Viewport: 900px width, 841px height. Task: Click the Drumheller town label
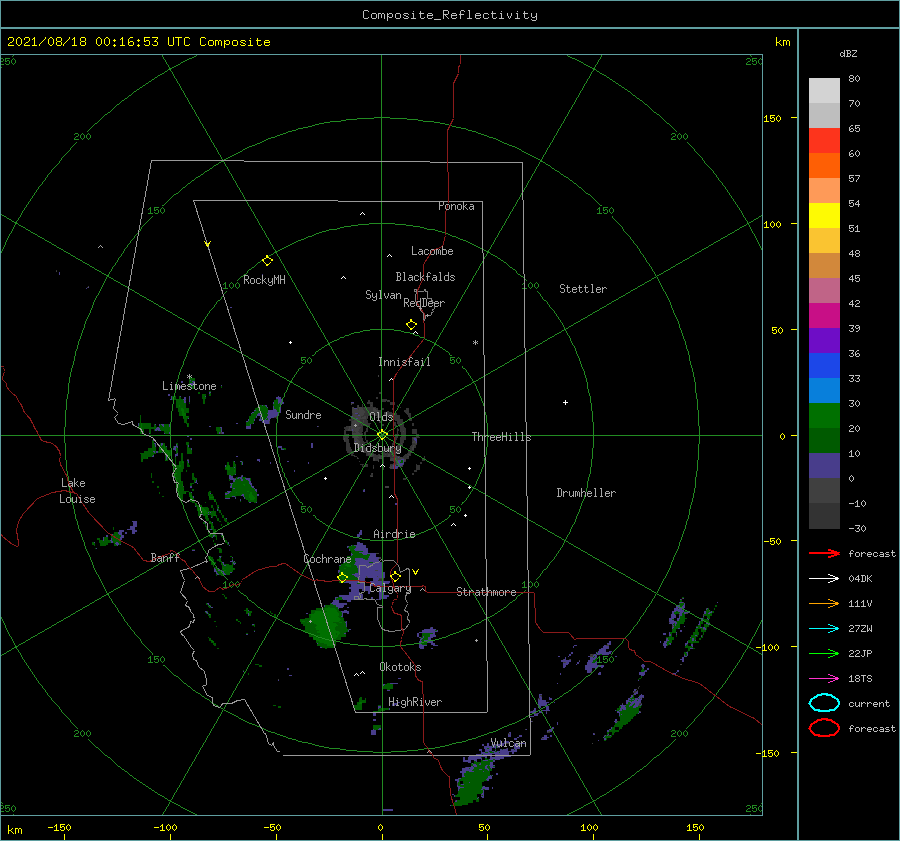(x=586, y=493)
